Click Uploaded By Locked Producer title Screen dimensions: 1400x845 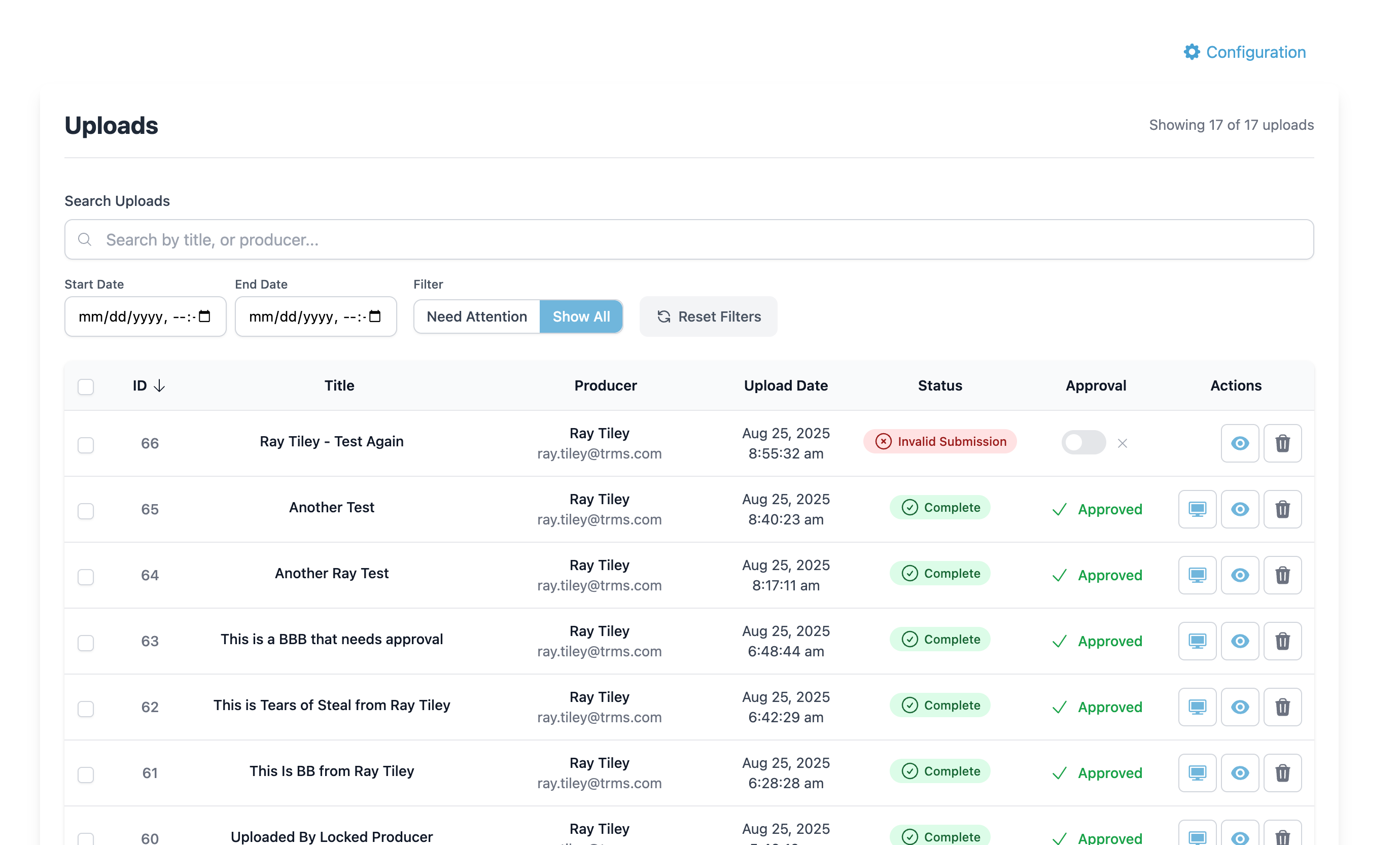332,836
